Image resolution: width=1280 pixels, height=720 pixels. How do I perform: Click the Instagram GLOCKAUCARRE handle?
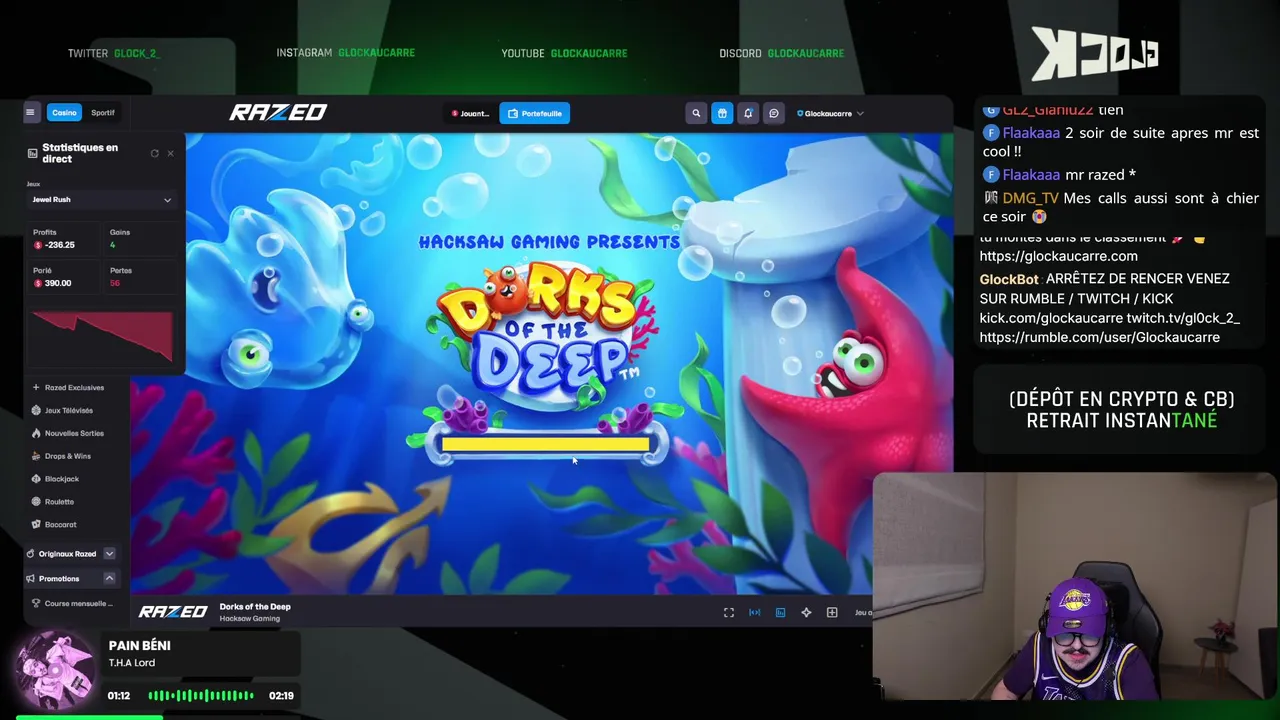point(376,53)
